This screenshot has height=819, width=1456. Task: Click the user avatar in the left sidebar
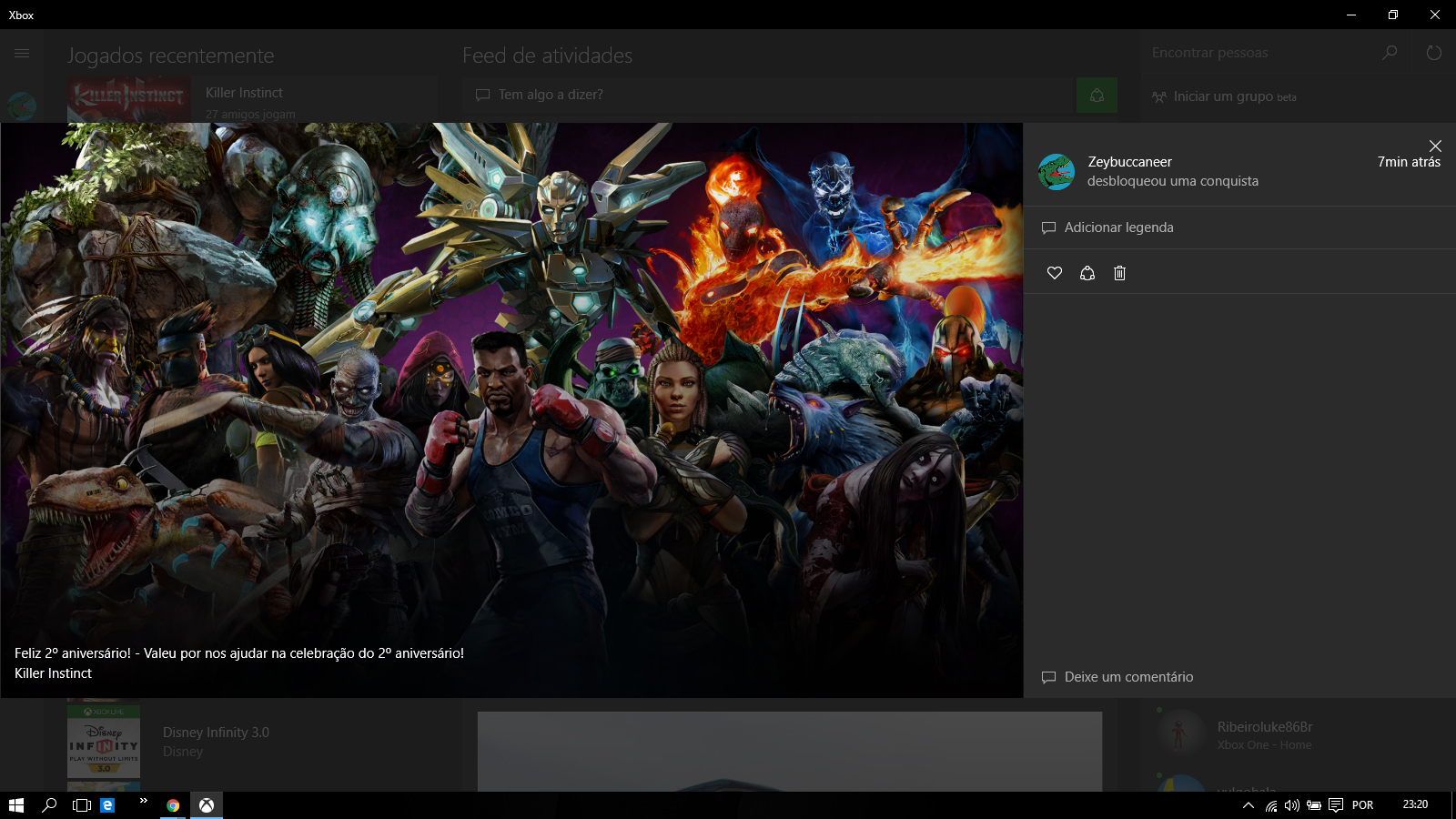pyautogui.click(x=22, y=106)
